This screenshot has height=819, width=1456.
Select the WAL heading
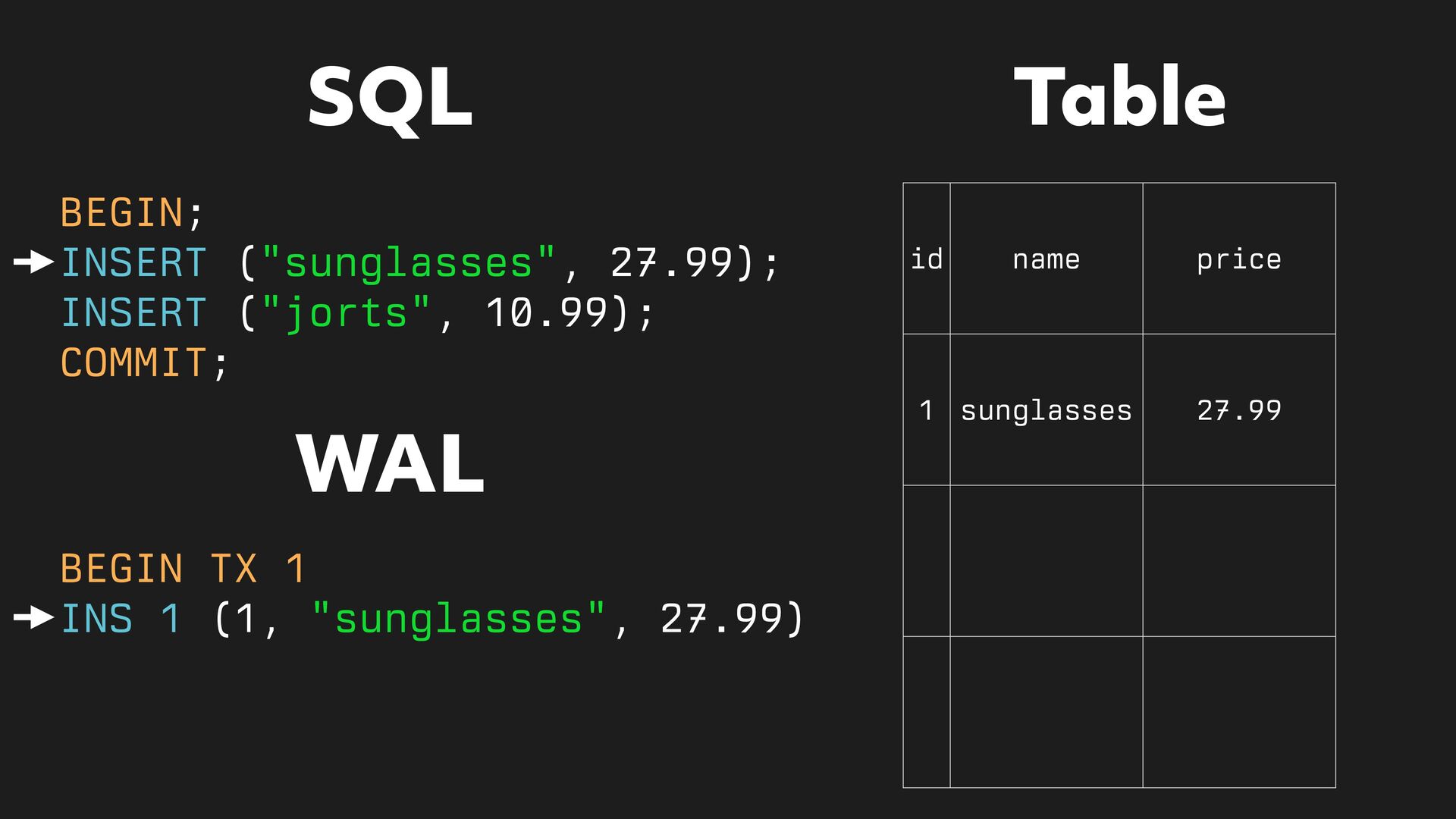(390, 463)
